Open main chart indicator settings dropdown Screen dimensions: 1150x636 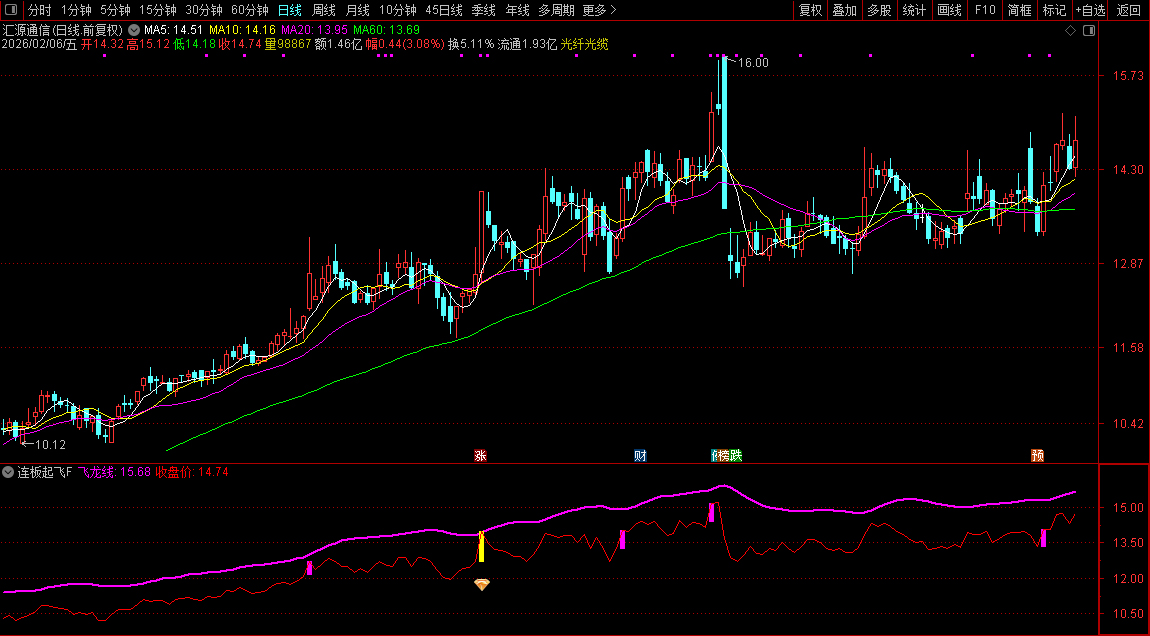134,30
